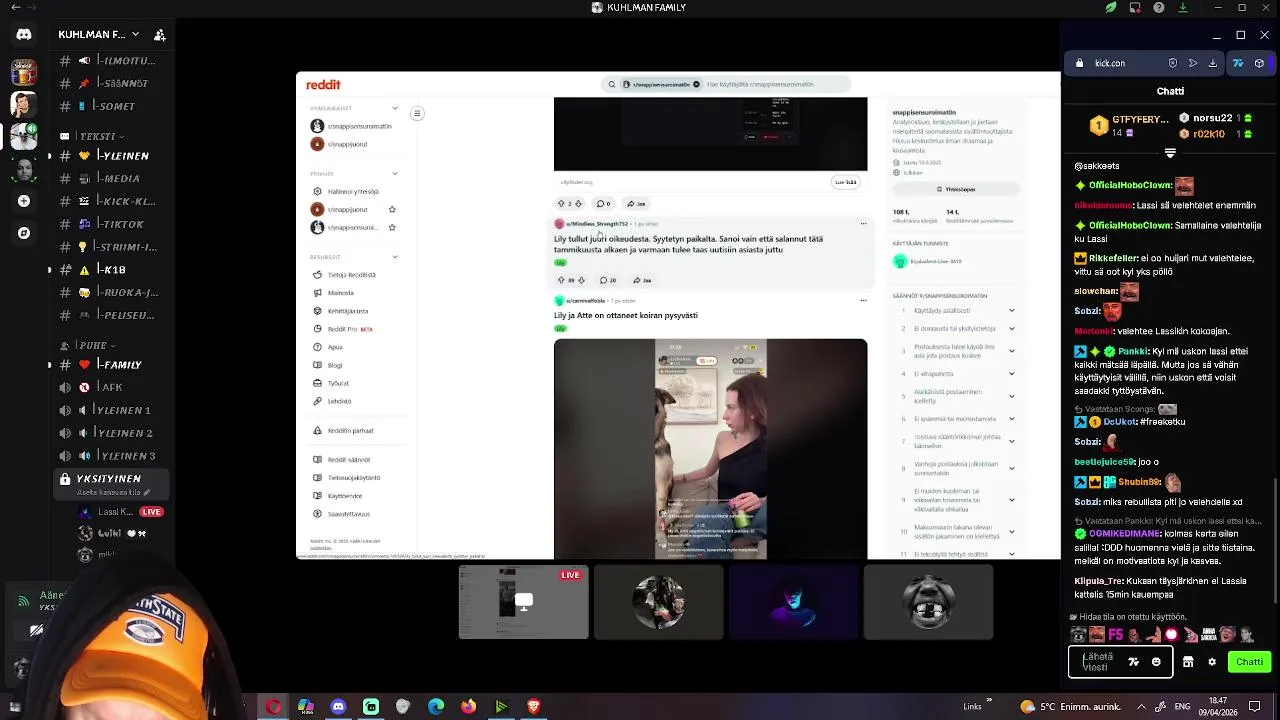The image size is (1280, 720).
Task: Click the Yhteisöopas button
Action: [x=956, y=189]
